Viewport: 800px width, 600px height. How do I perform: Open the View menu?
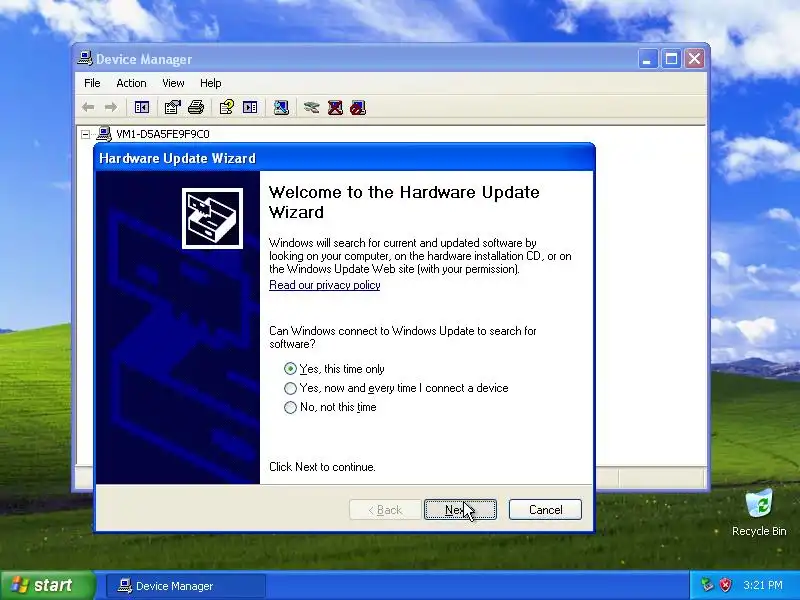[173, 83]
